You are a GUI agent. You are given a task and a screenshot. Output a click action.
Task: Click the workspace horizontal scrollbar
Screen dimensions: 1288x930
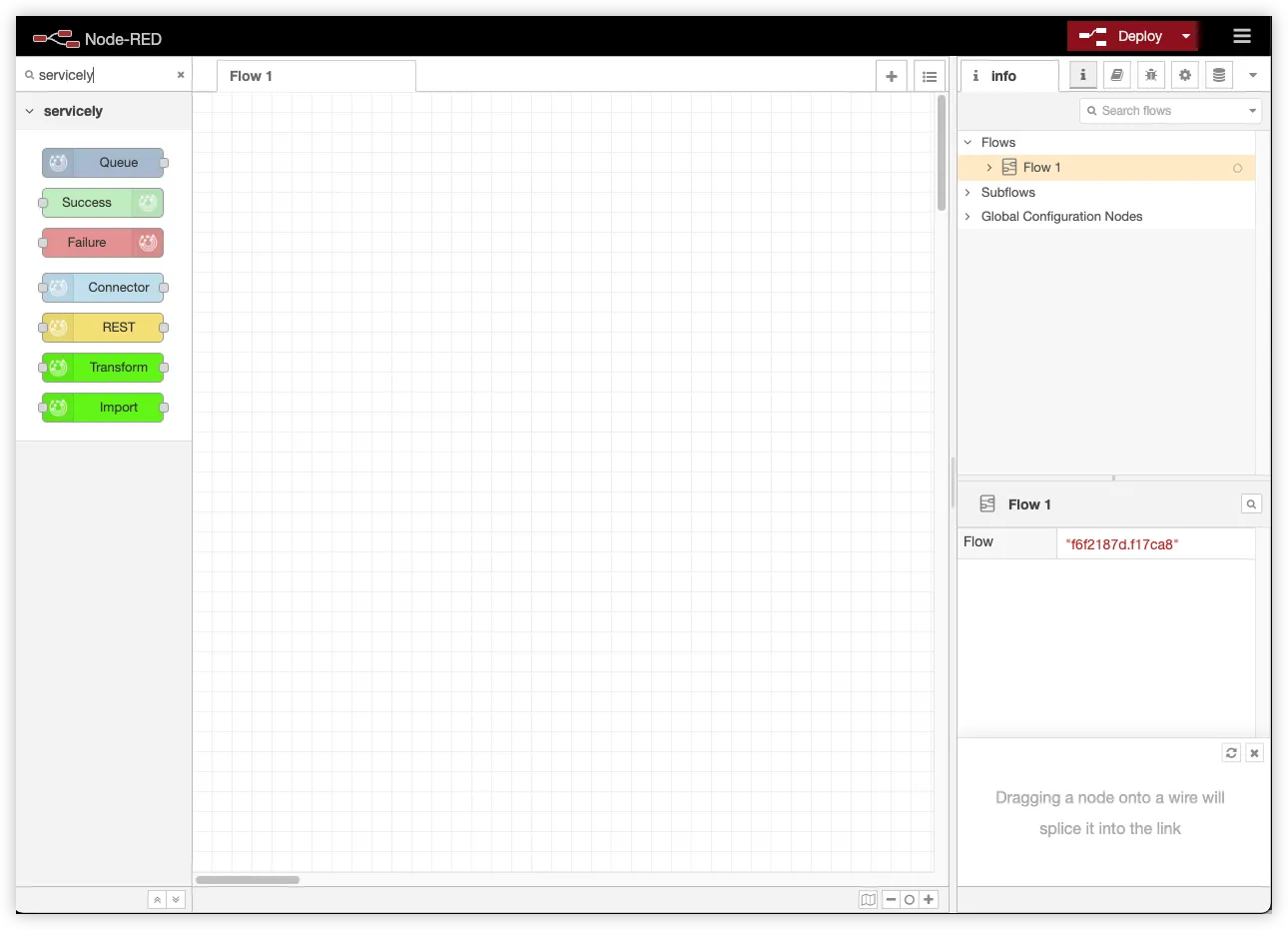click(x=248, y=880)
